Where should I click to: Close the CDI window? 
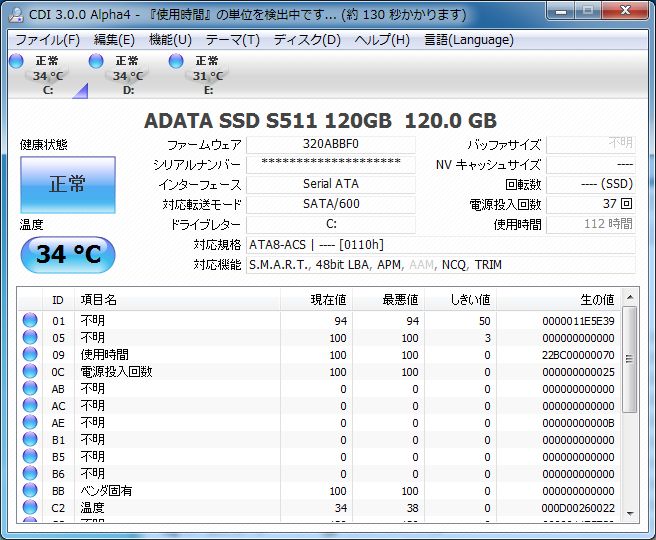click(625, 10)
